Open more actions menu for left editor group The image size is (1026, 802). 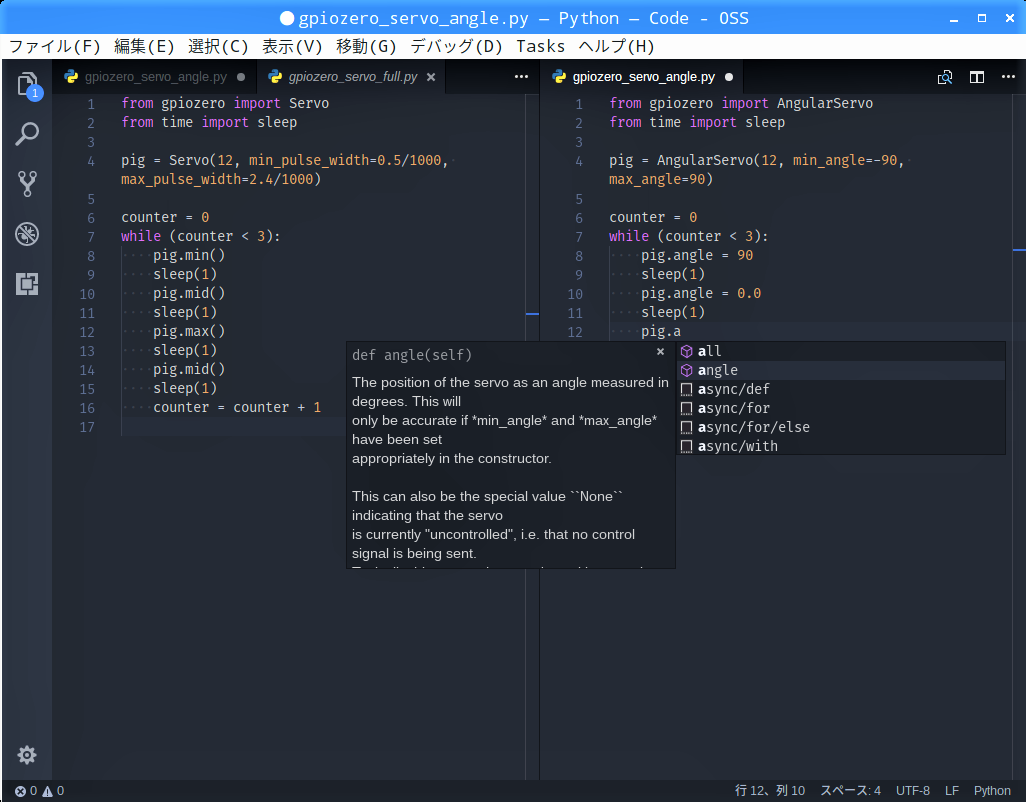pos(522,77)
